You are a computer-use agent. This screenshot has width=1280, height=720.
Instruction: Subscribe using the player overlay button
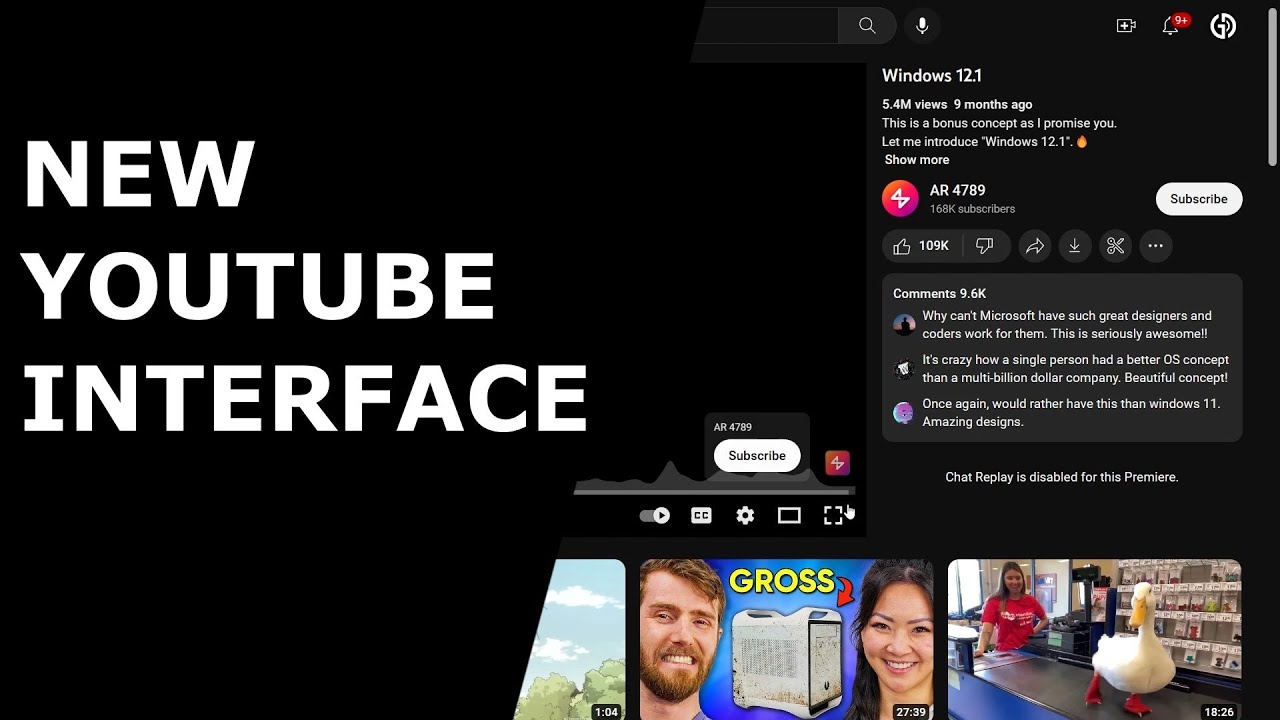[x=757, y=456]
